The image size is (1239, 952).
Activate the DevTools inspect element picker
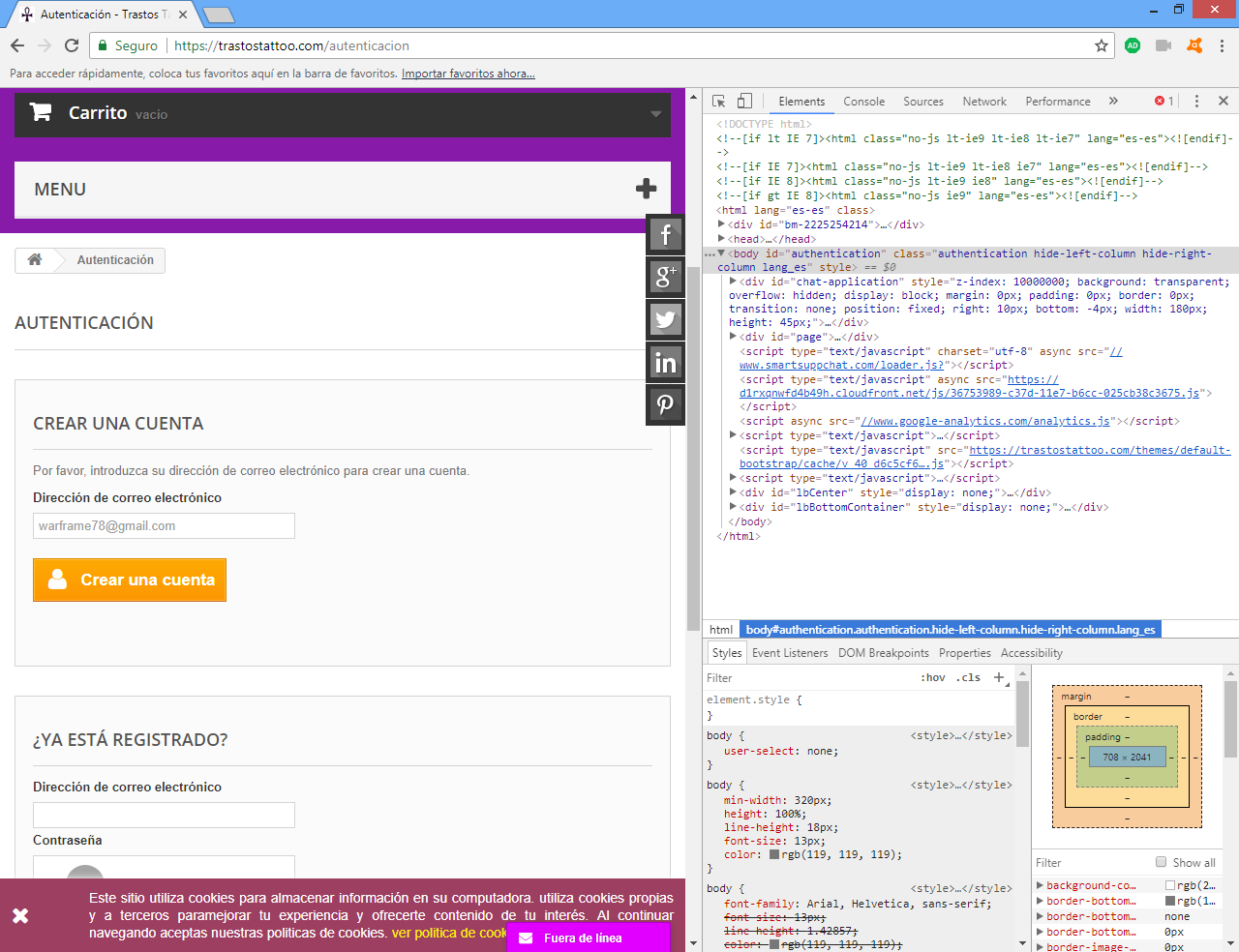pos(719,101)
